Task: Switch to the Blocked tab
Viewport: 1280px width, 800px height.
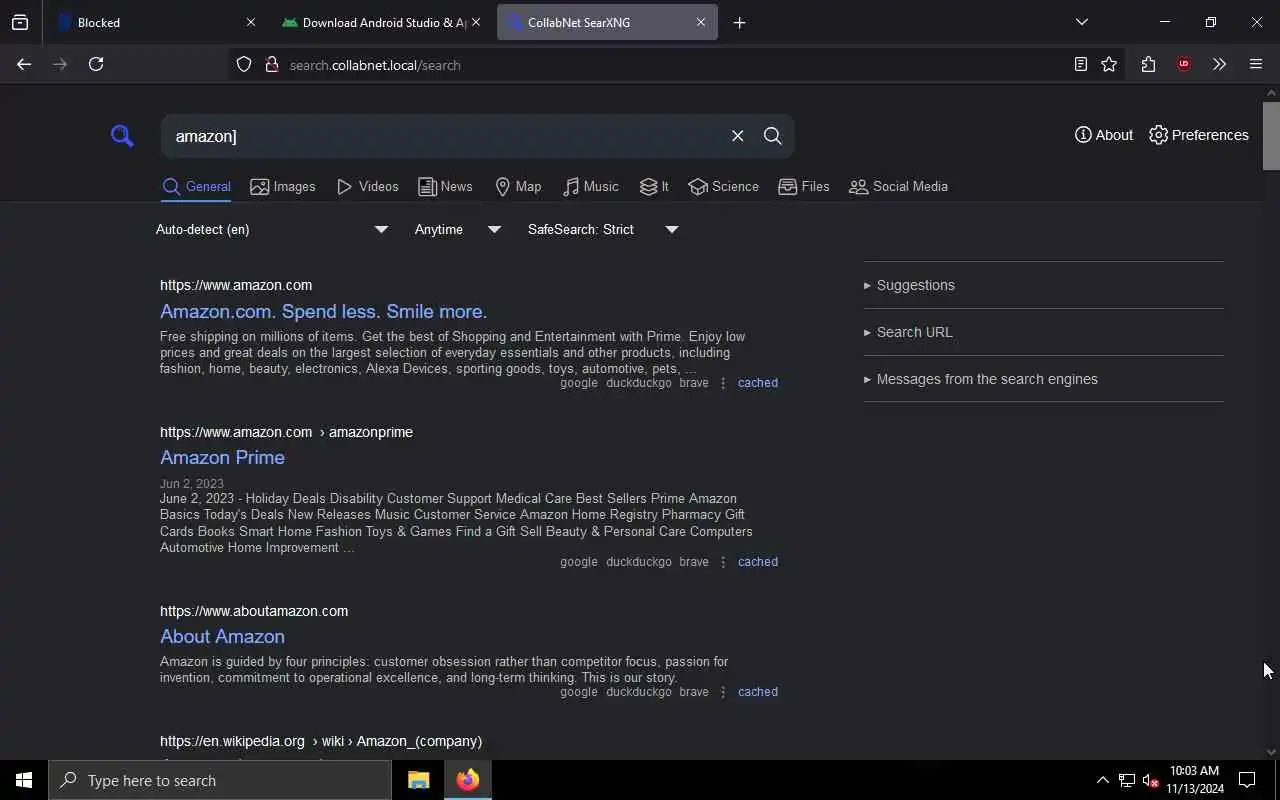Action: click(148, 22)
